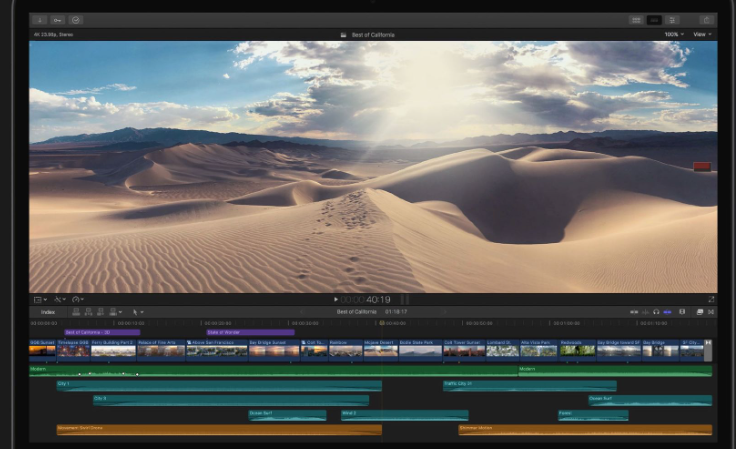Select the Redwoods clip
Screen dimensions: 736x449
pyautogui.click(x=577, y=350)
